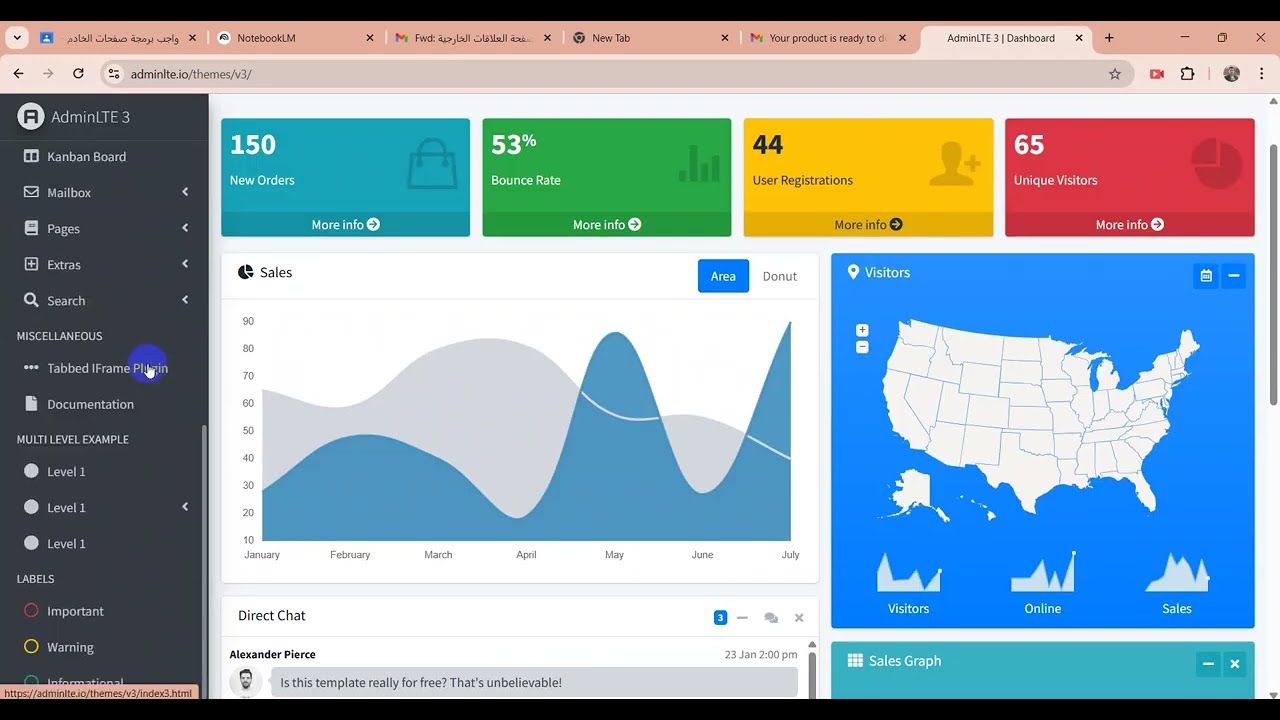Collapse the Sales Graph card

coord(1208,664)
